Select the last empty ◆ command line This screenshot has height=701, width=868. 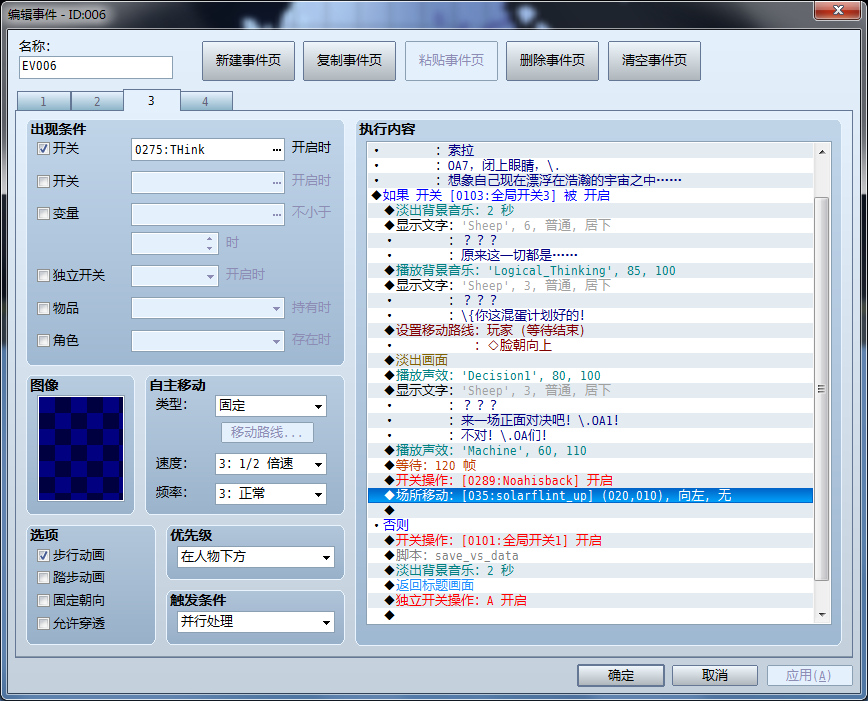[590, 615]
